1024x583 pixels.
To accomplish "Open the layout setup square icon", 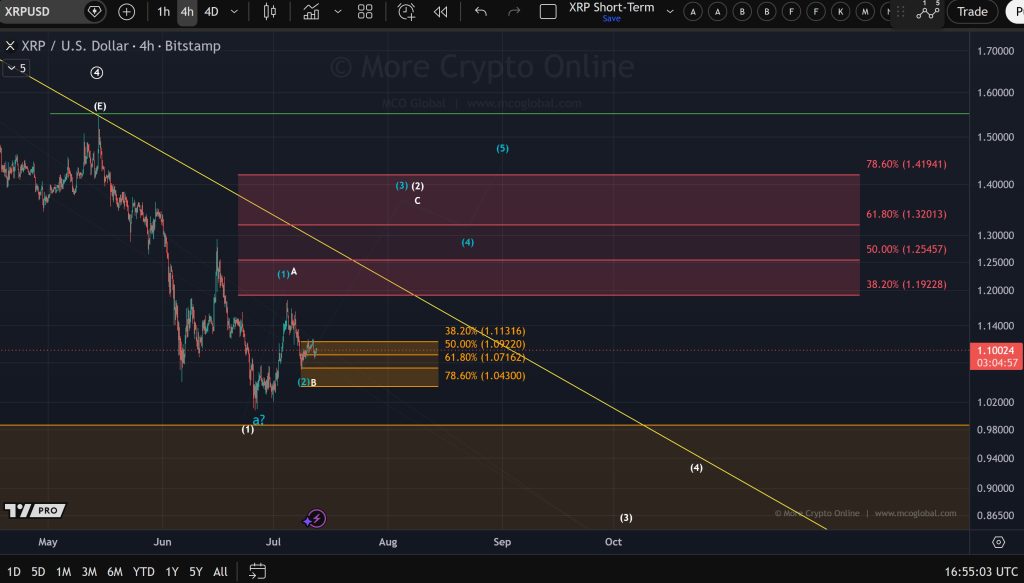I will point(548,12).
